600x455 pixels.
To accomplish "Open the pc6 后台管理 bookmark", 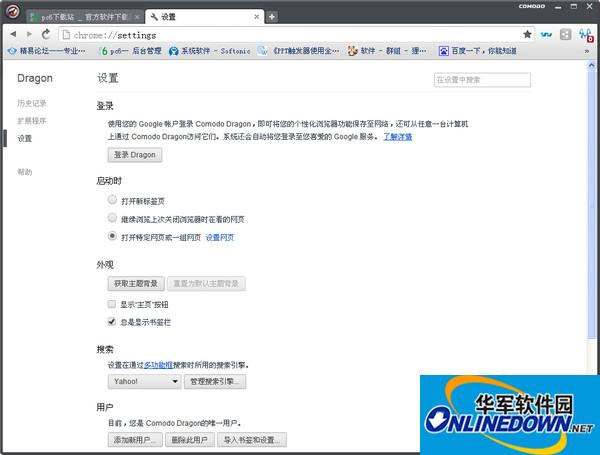I will [130, 51].
